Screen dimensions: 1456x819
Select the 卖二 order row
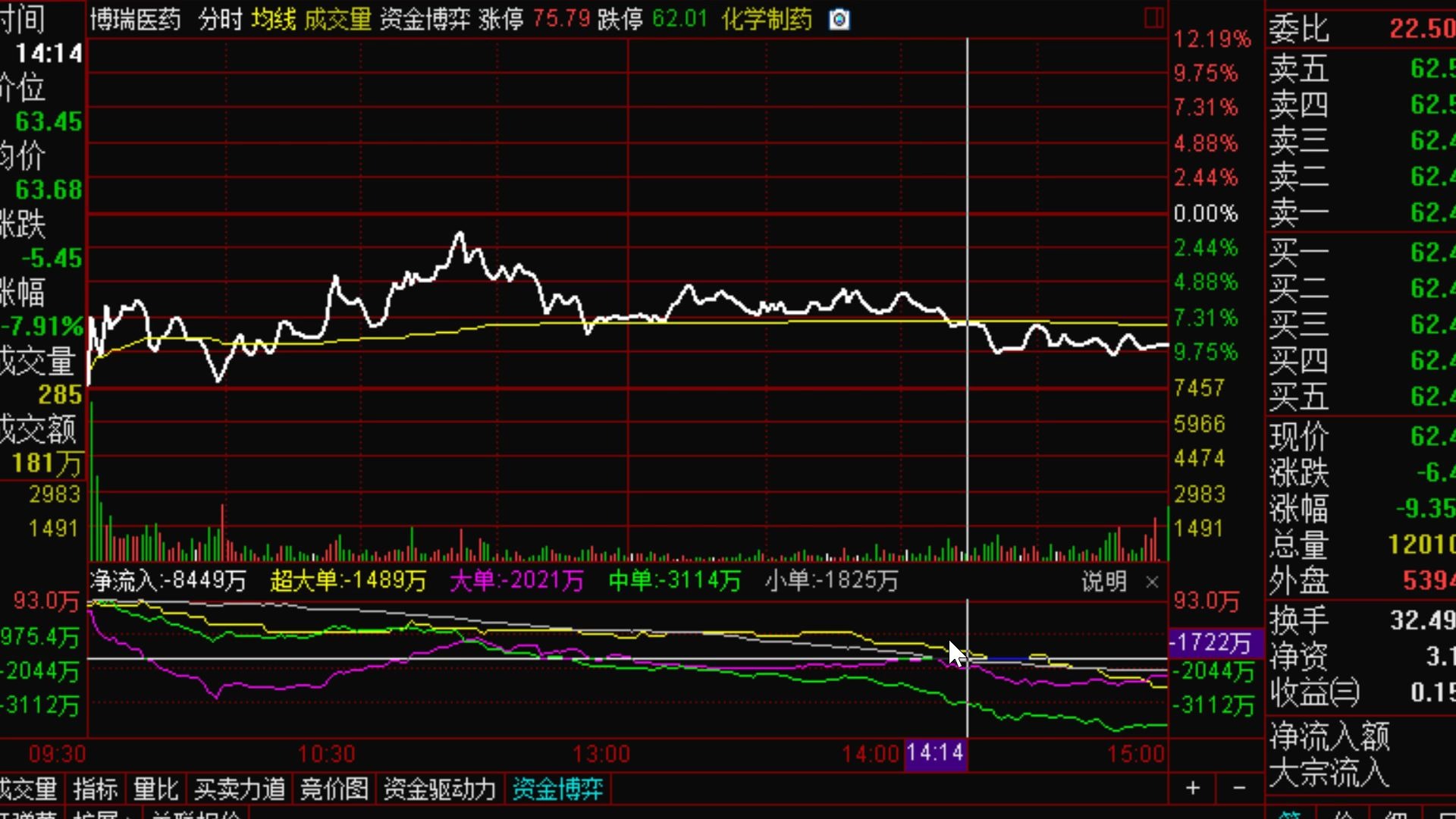pyautogui.click(x=1361, y=177)
